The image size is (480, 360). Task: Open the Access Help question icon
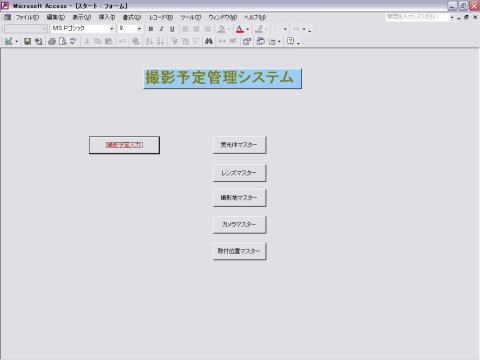(x=291, y=41)
